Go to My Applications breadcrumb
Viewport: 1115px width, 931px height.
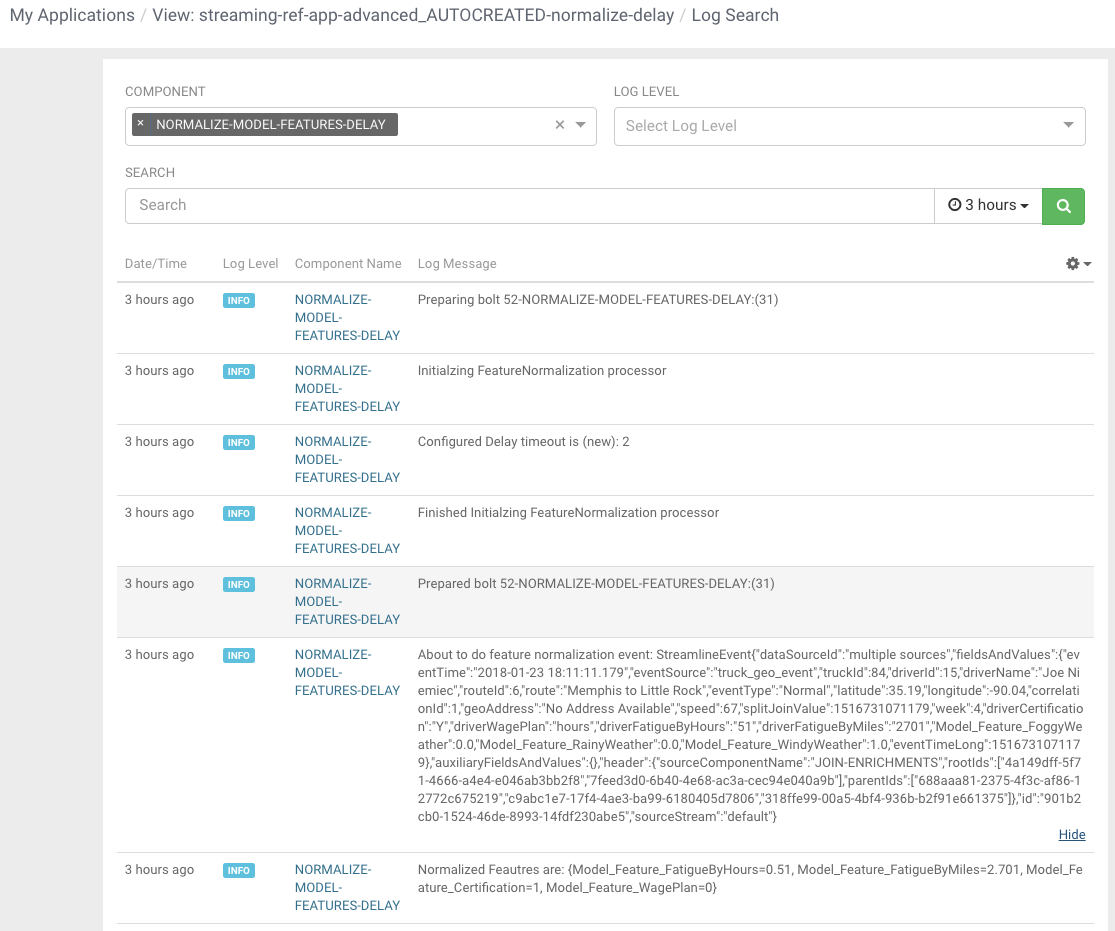point(72,15)
